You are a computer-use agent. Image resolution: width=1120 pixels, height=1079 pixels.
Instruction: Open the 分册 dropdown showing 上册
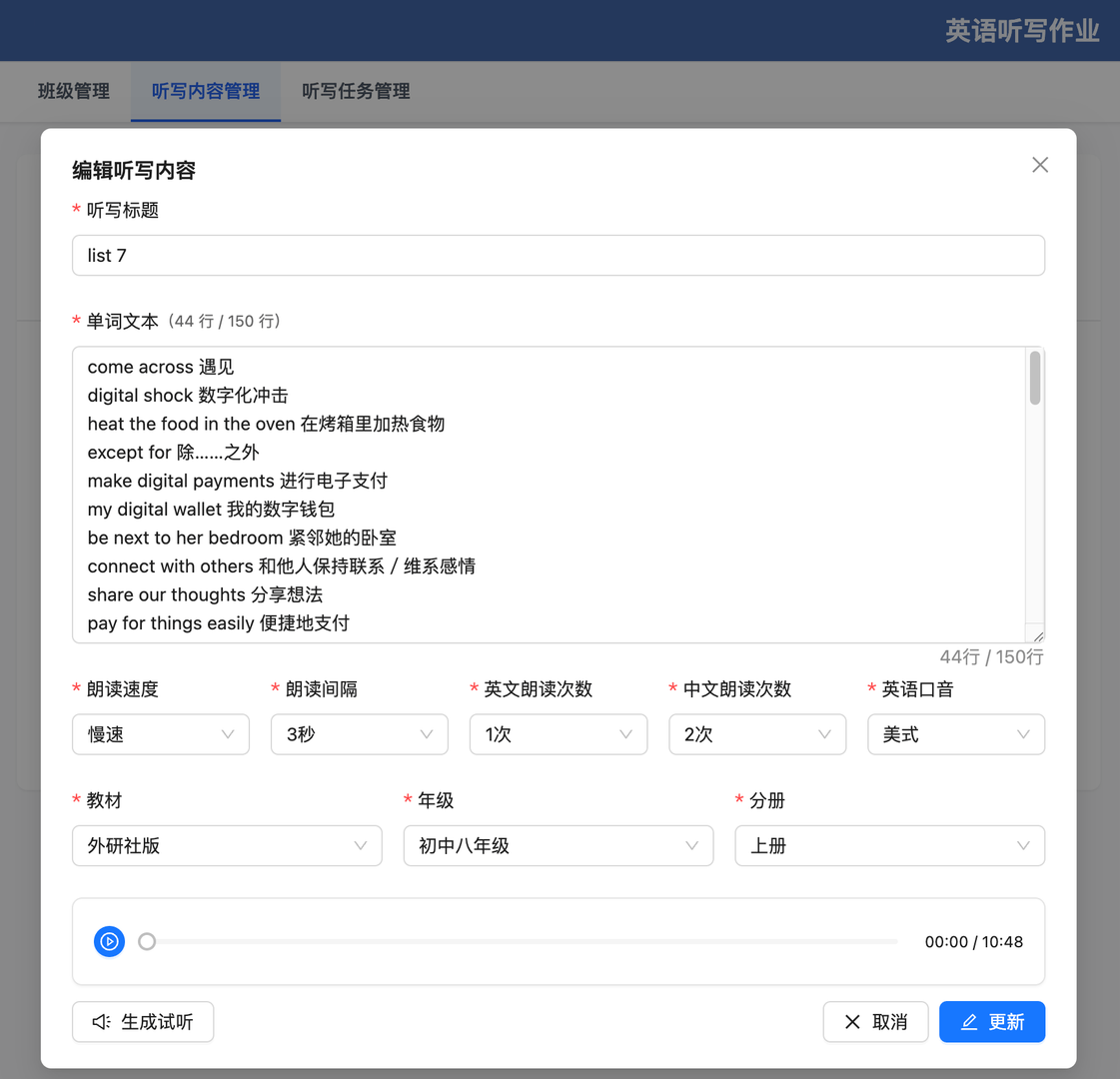tap(889, 845)
